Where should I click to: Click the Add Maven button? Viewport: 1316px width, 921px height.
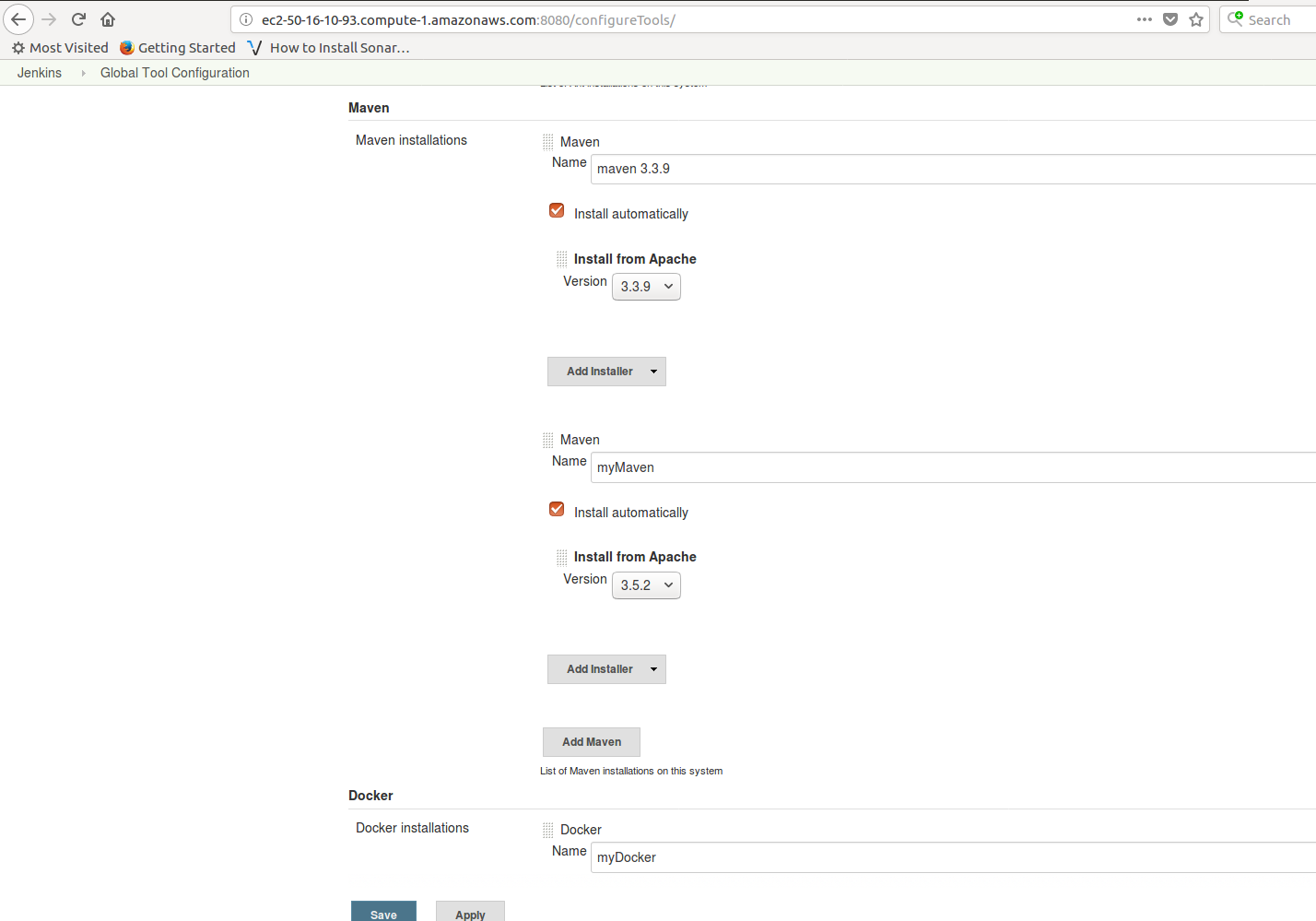[592, 742]
